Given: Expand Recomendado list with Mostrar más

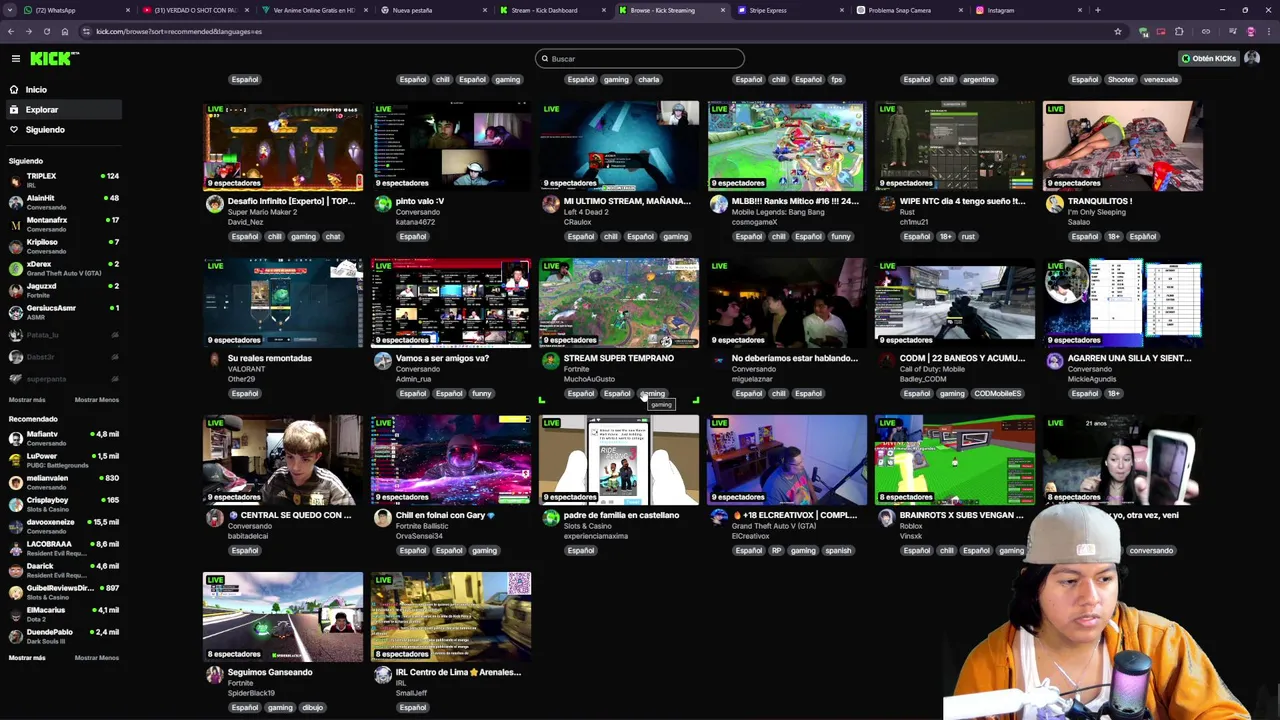Looking at the screenshot, I should click(27, 658).
